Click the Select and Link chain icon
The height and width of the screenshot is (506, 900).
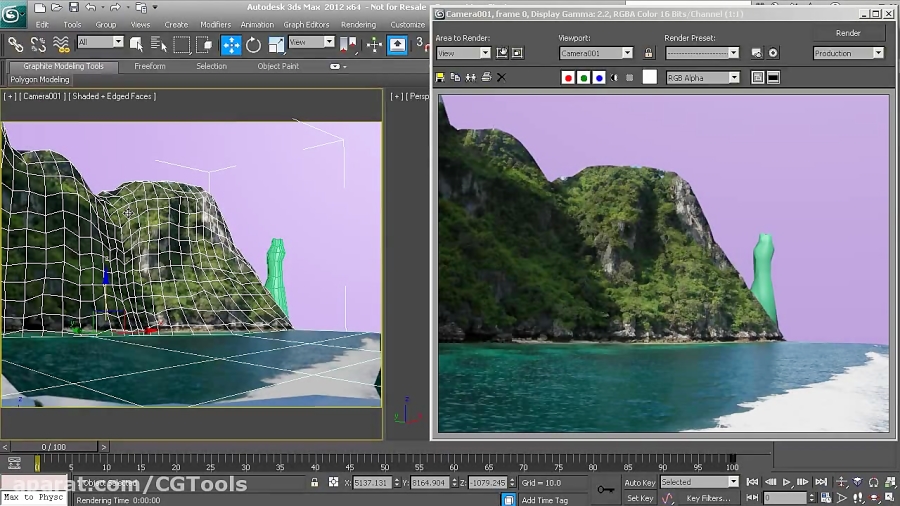coord(16,44)
